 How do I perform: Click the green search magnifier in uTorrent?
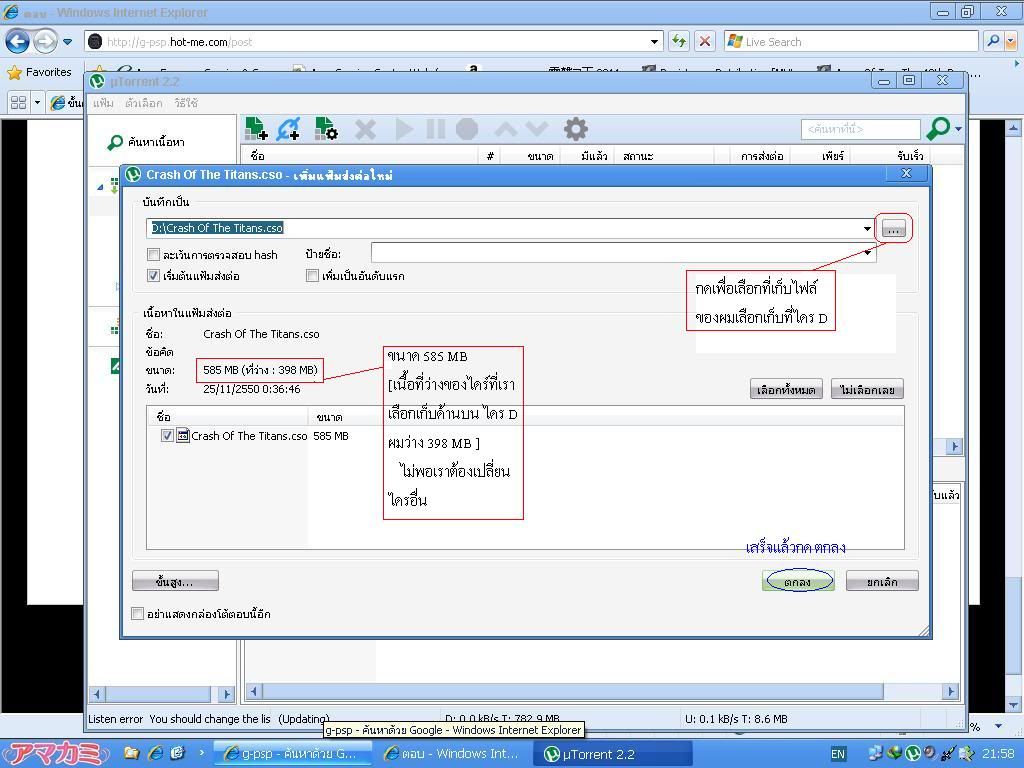[938, 129]
